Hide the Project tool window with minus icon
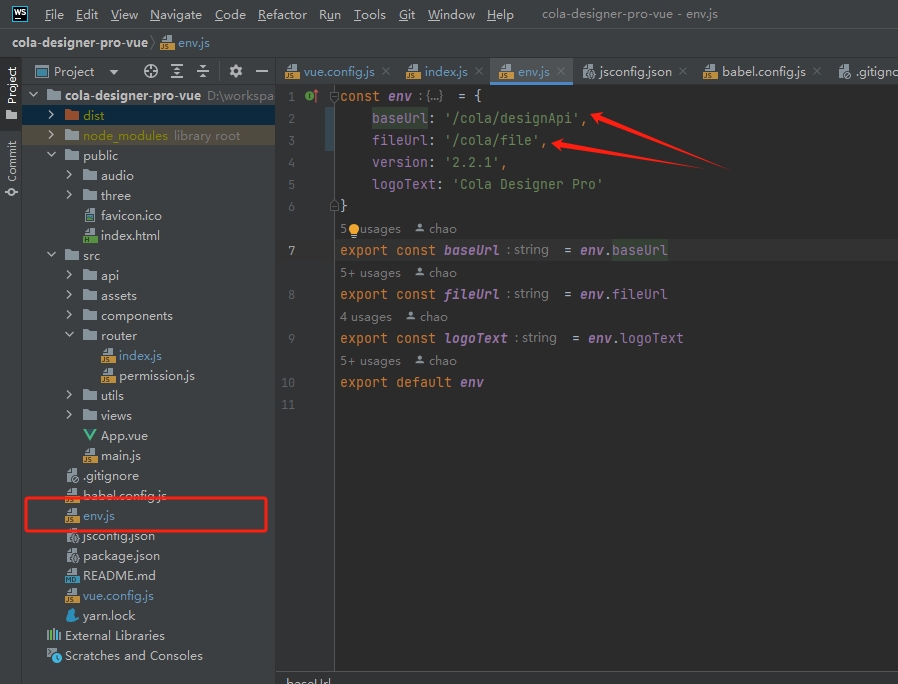 (262, 71)
